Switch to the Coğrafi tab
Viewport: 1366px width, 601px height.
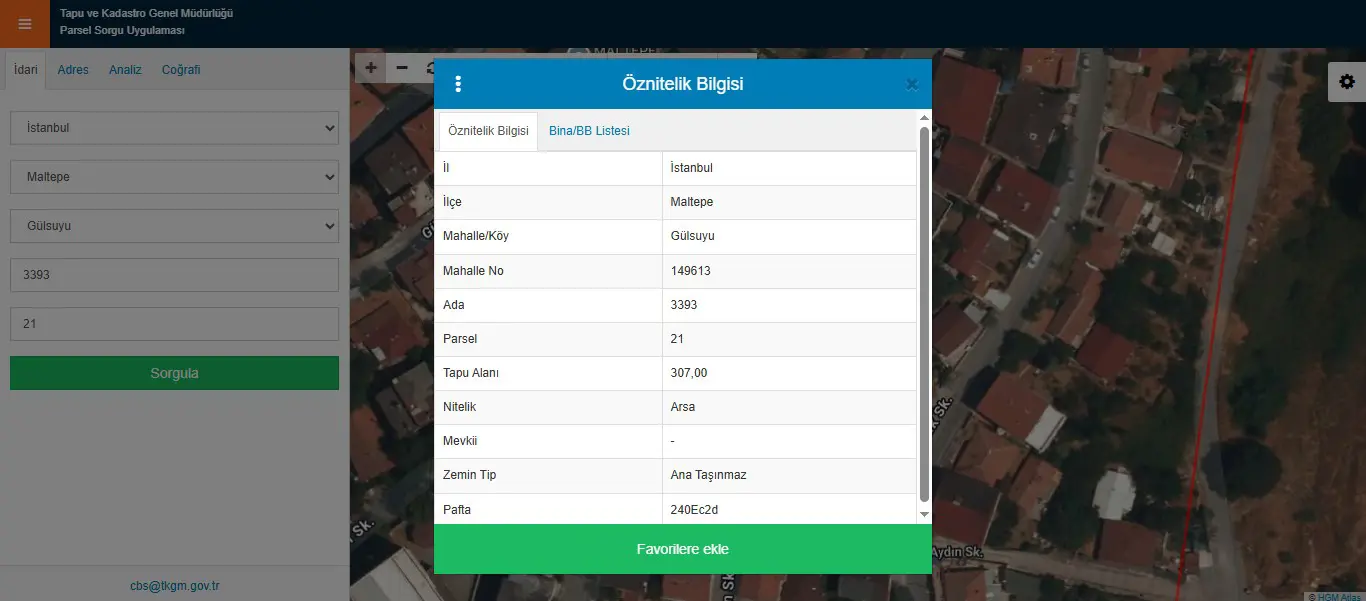tap(181, 70)
